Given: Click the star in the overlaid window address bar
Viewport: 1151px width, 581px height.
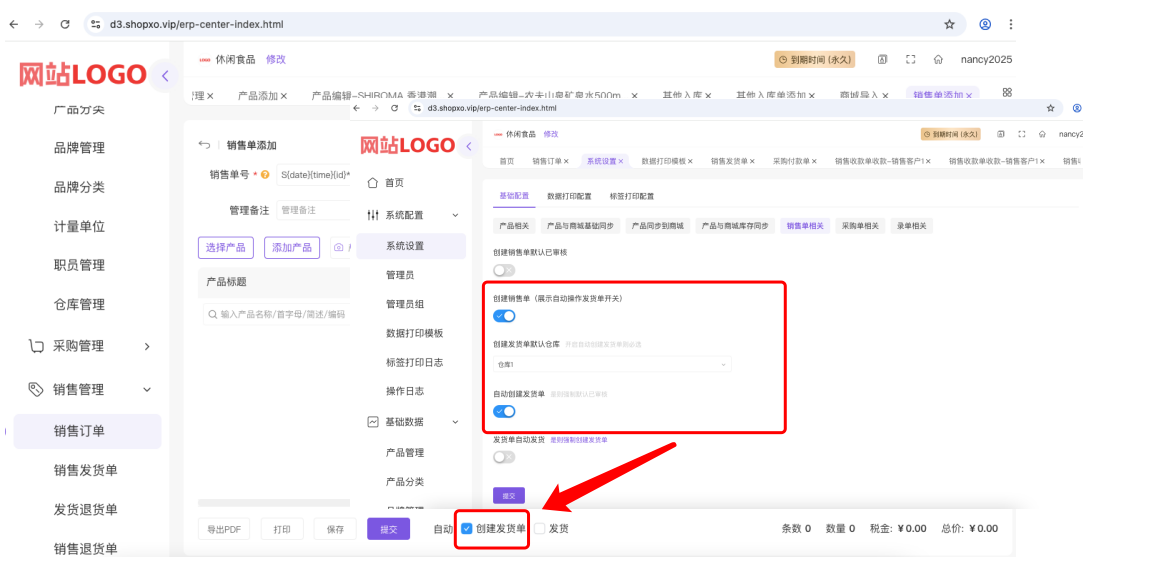Looking at the screenshot, I should coord(1050,108).
